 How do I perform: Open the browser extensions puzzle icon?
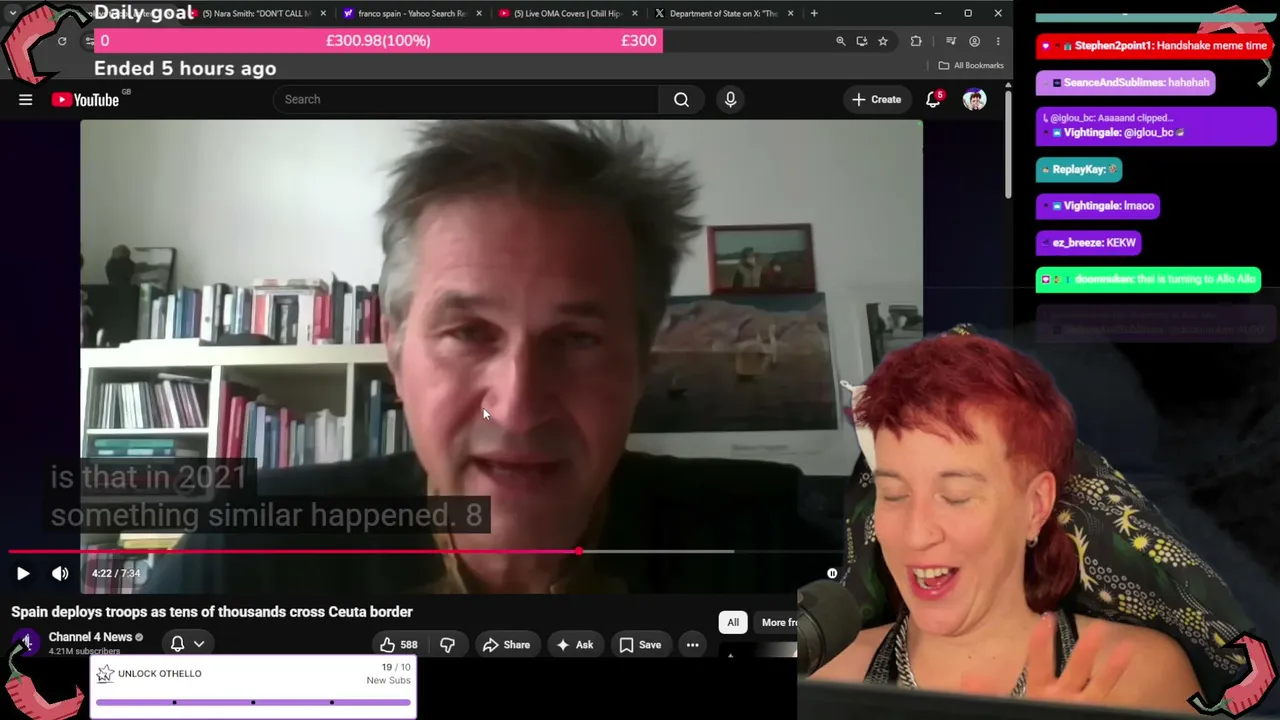tap(916, 41)
